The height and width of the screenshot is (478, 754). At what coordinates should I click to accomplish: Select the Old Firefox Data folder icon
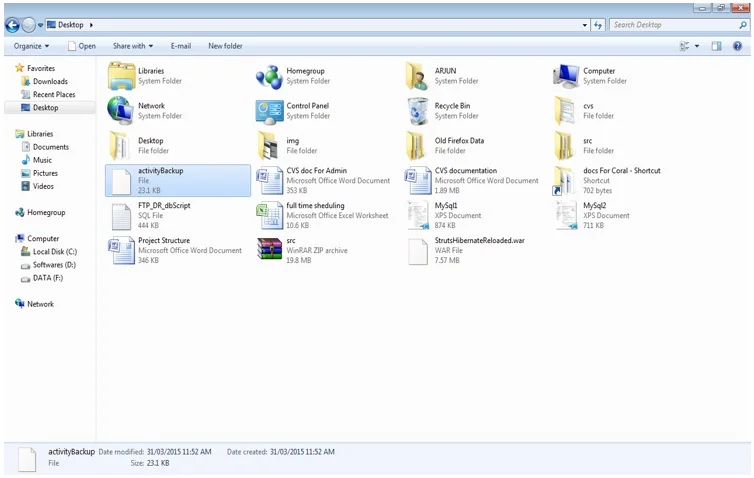pyautogui.click(x=416, y=146)
